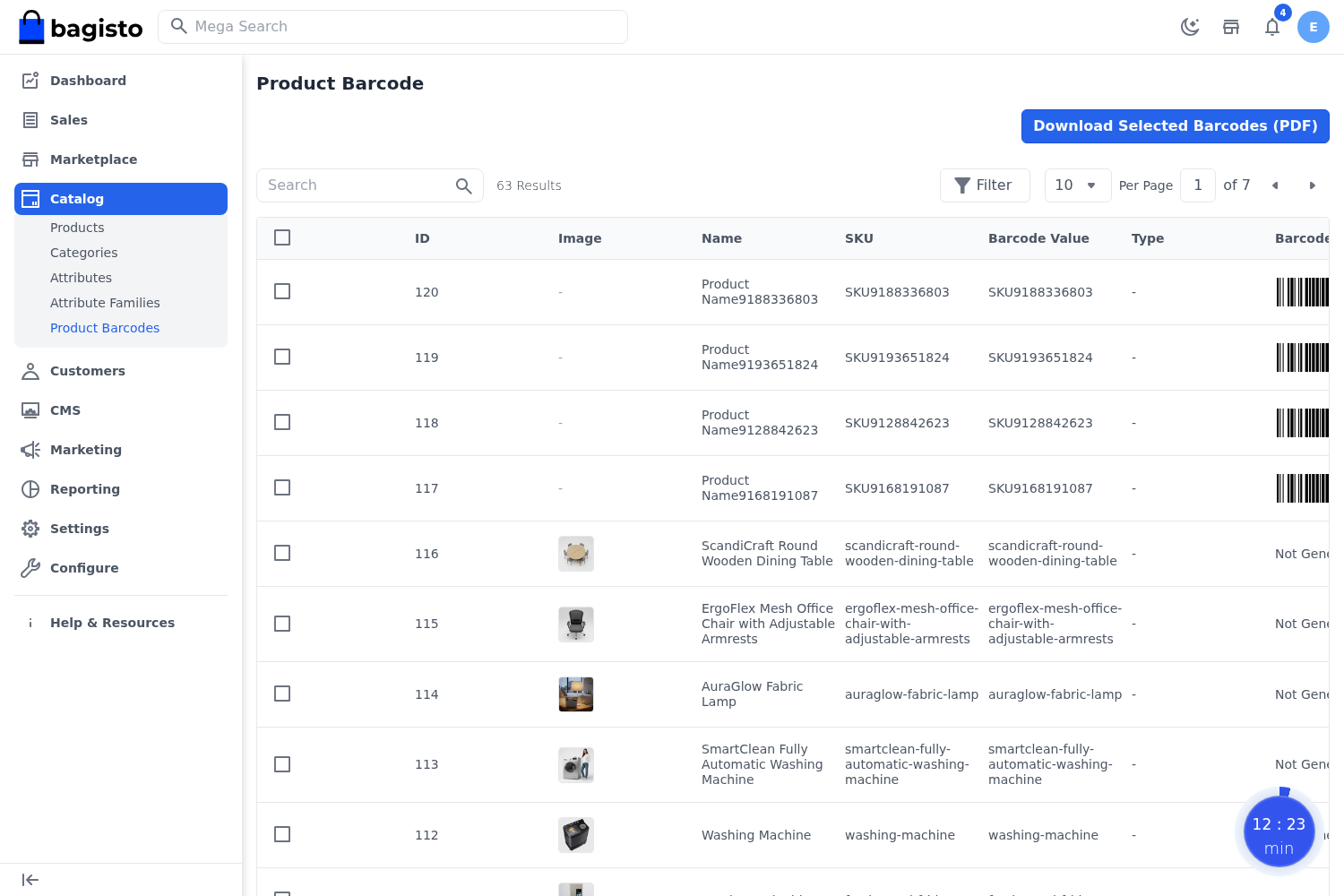
Task: Toggle the select-all header checkbox
Action: click(282, 237)
